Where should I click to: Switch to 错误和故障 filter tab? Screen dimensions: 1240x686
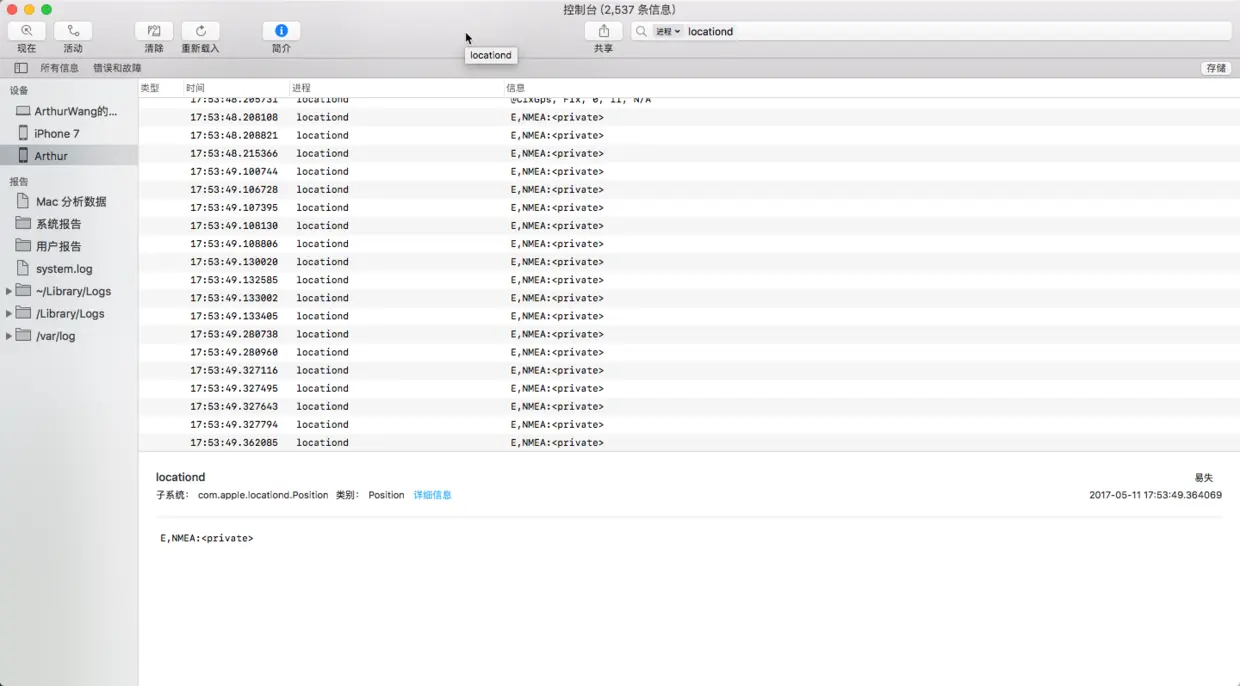coord(117,68)
